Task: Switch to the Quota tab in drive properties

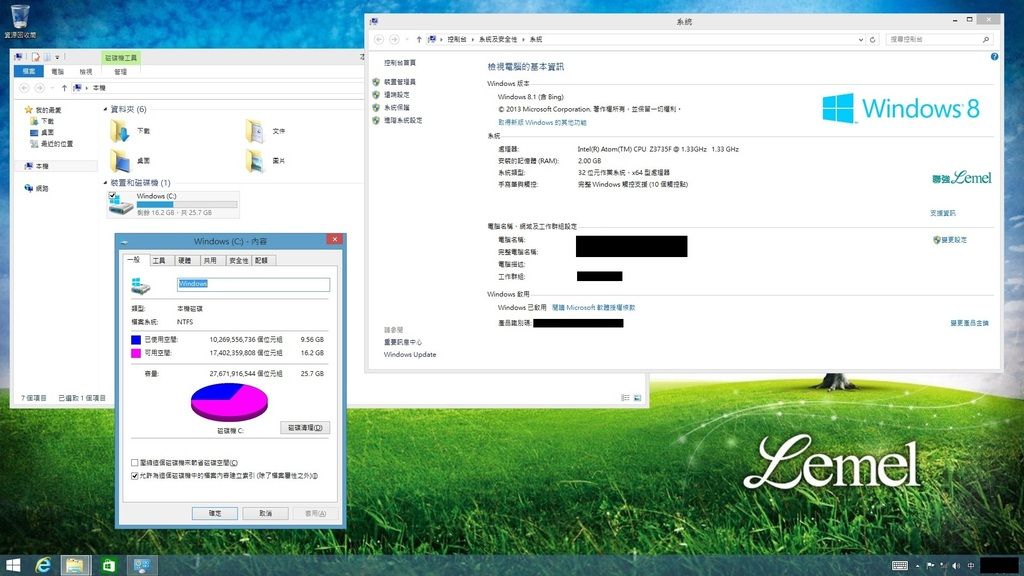Action: 262,261
